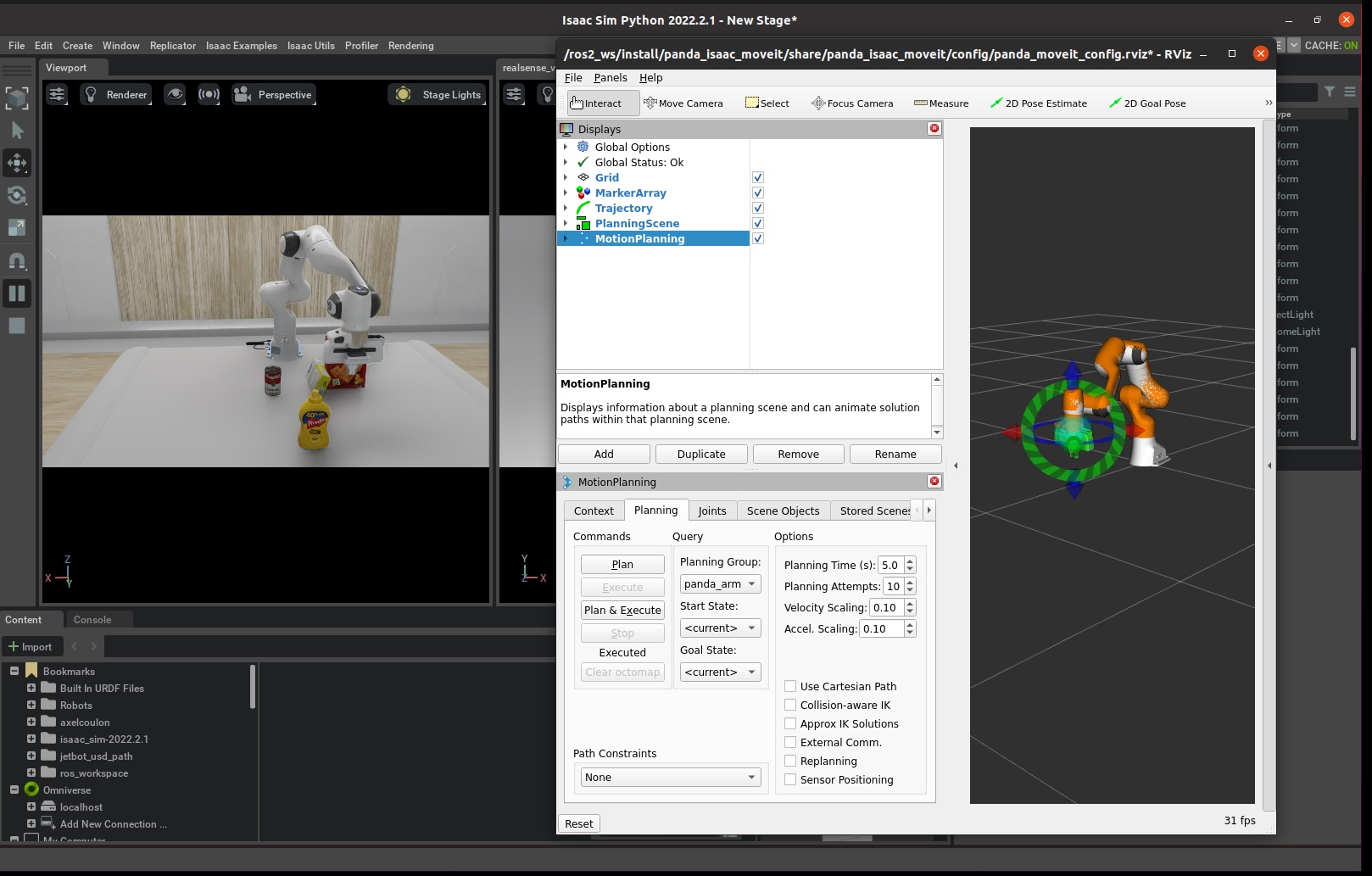
Task: Open the Panels menu in RViz
Action: [611, 78]
